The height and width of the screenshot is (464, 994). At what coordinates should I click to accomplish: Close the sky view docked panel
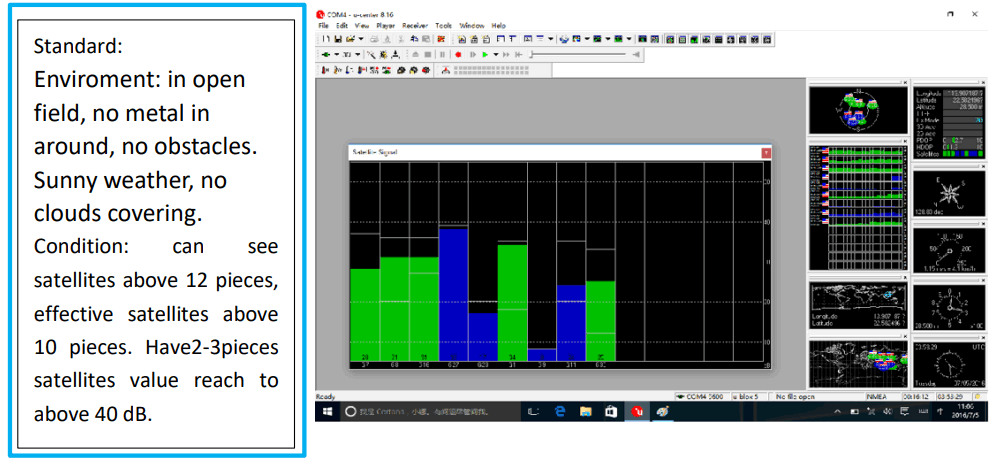coord(905,82)
